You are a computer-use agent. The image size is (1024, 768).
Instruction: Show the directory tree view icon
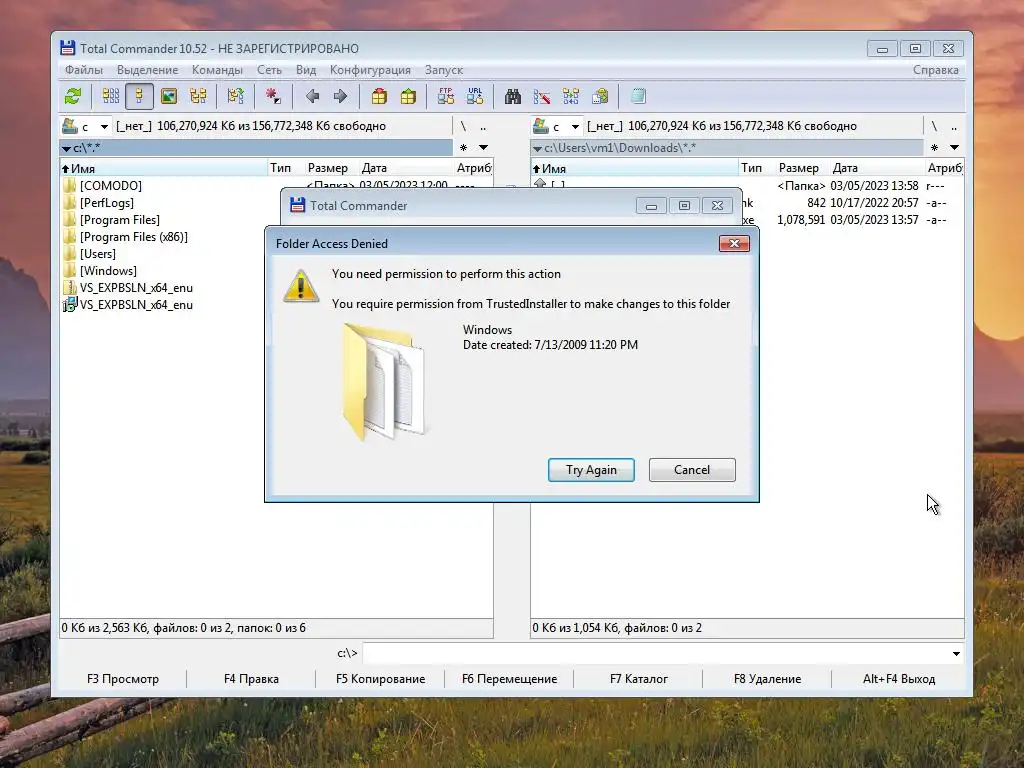[x=198, y=97]
